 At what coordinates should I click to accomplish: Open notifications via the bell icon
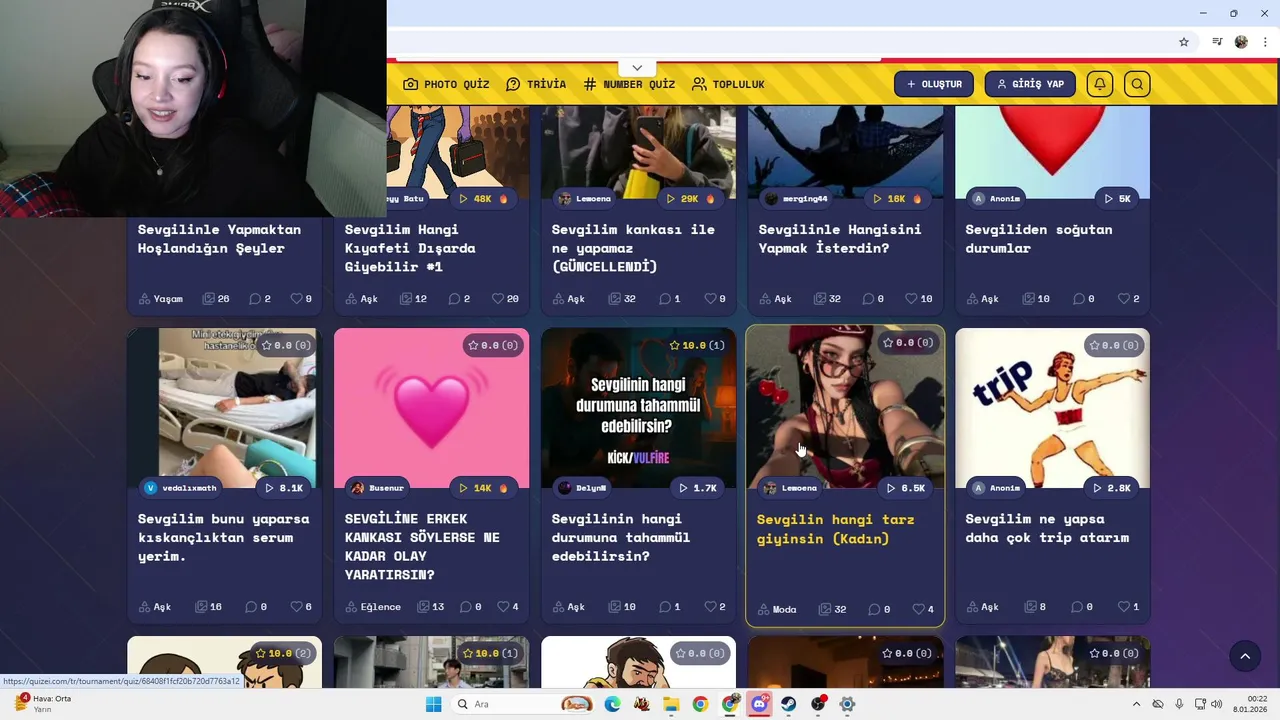[1100, 84]
